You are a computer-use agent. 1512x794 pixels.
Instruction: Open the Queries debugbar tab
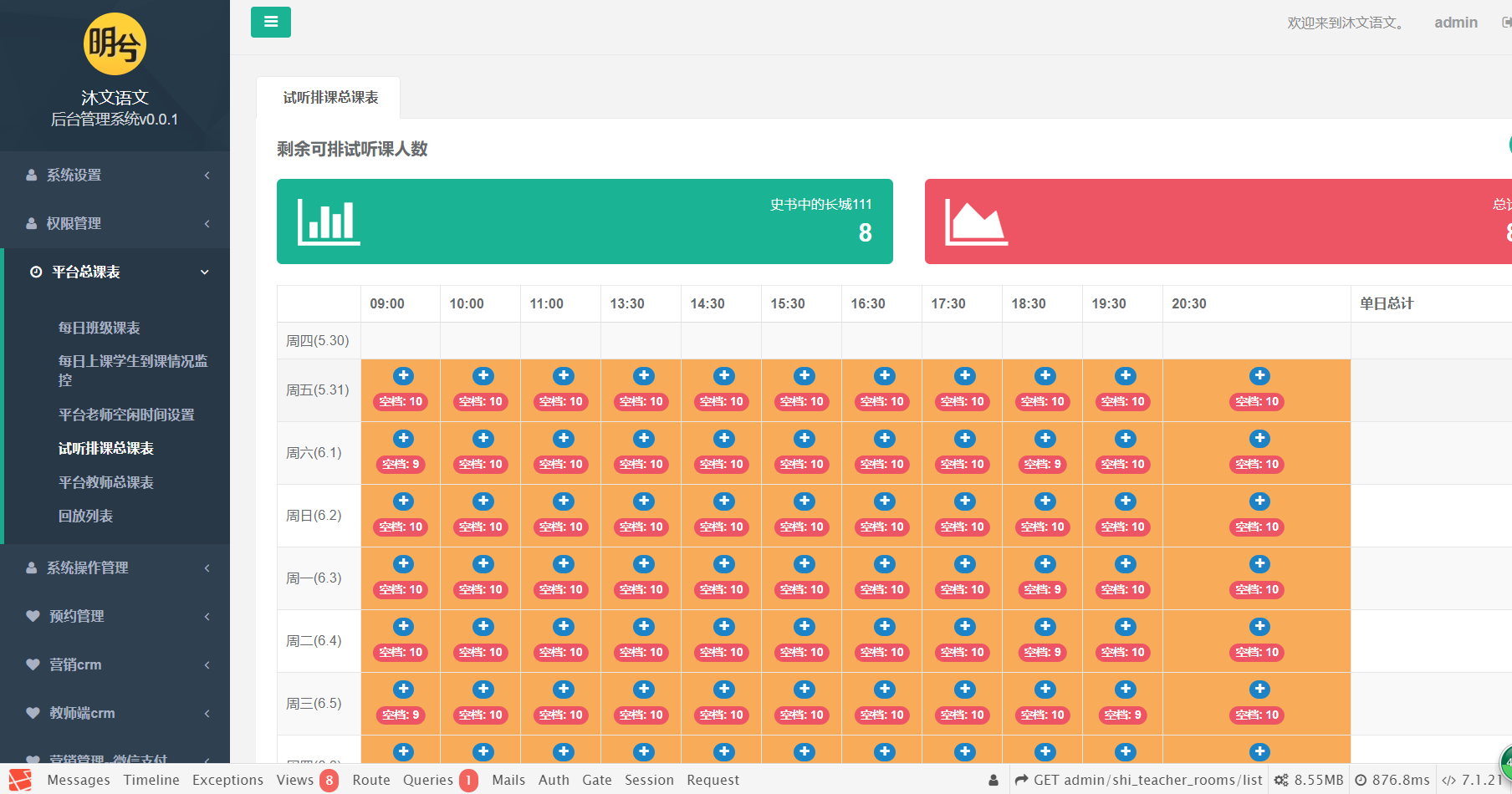(x=440, y=780)
